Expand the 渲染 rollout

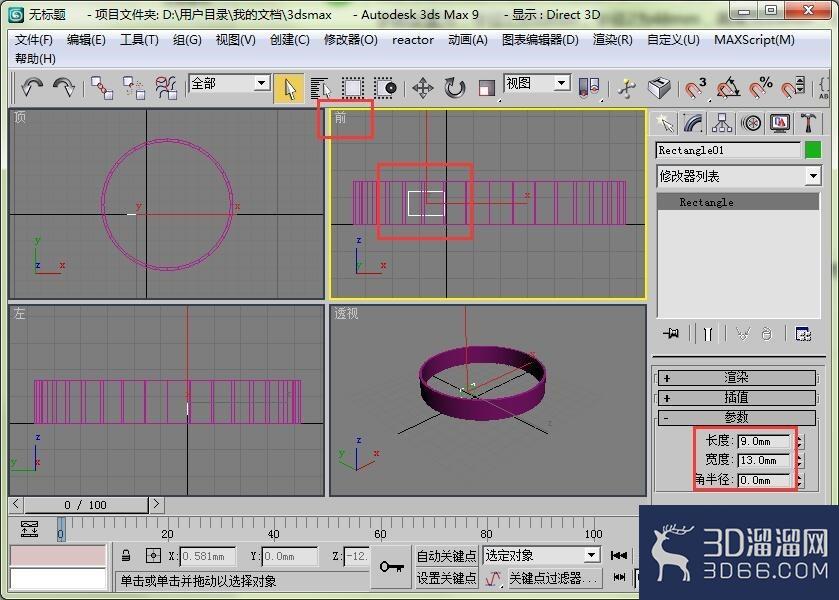click(x=736, y=378)
